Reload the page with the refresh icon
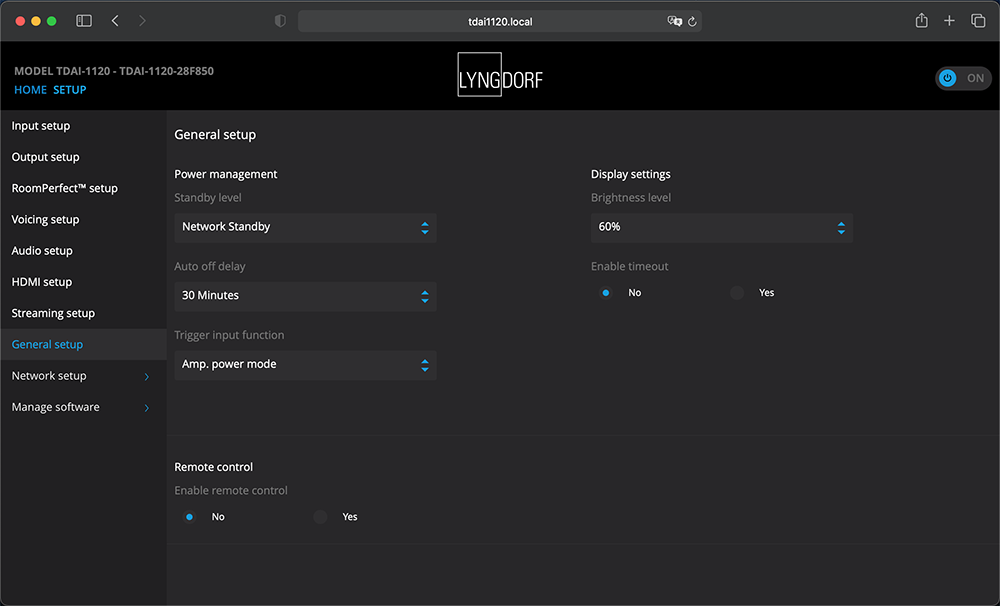The height and width of the screenshot is (606, 1000). point(692,21)
